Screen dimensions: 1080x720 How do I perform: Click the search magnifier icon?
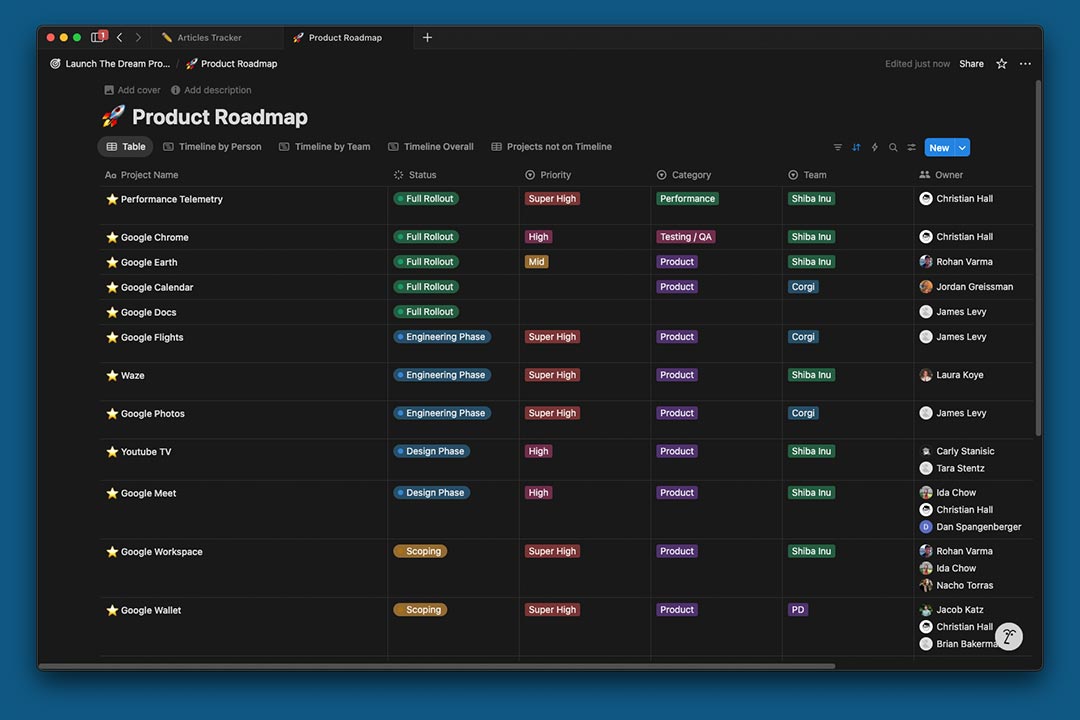pyautogui.click(x=893, y=147)
